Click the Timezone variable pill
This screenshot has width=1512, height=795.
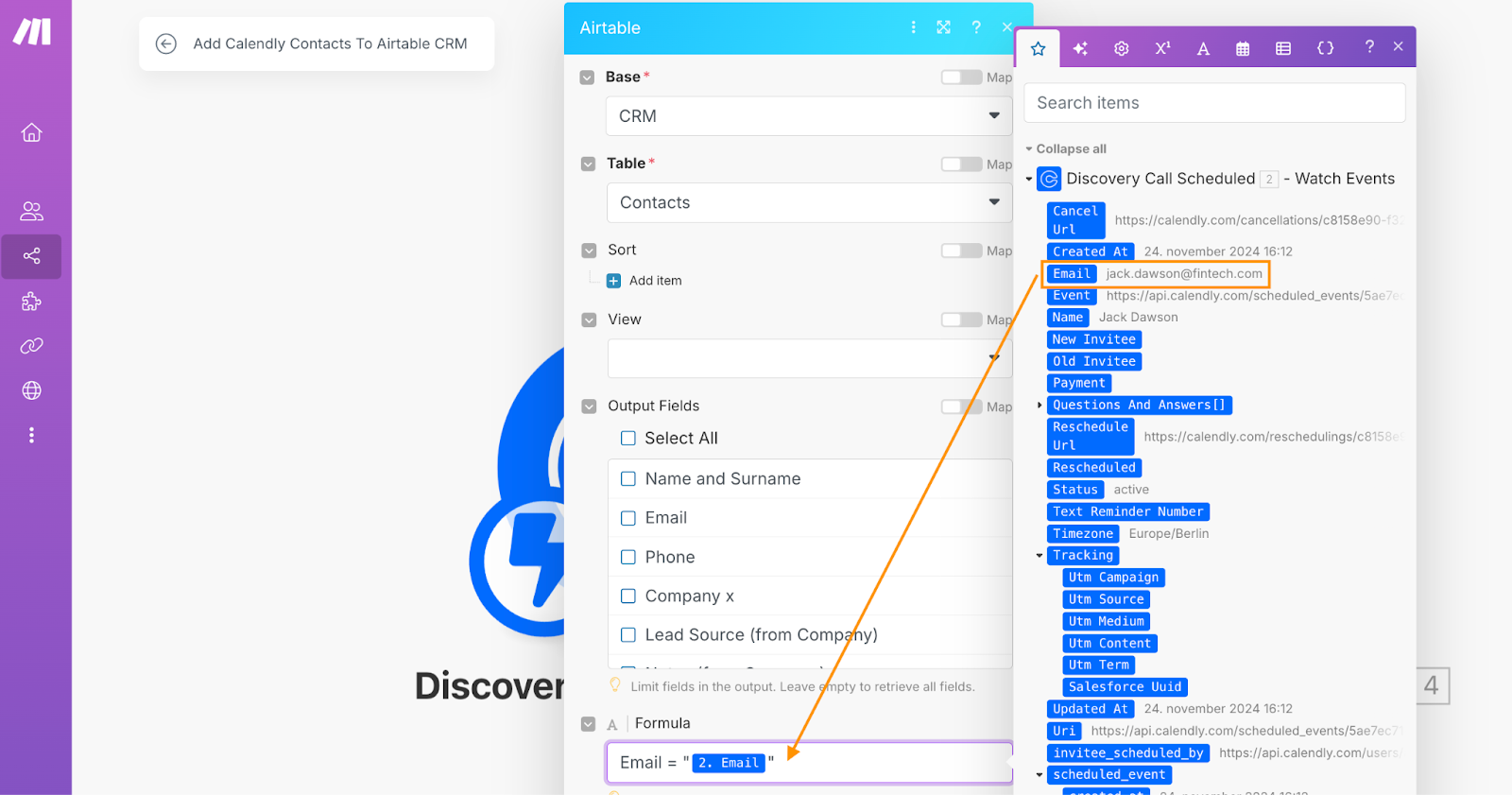[1083, 534]
